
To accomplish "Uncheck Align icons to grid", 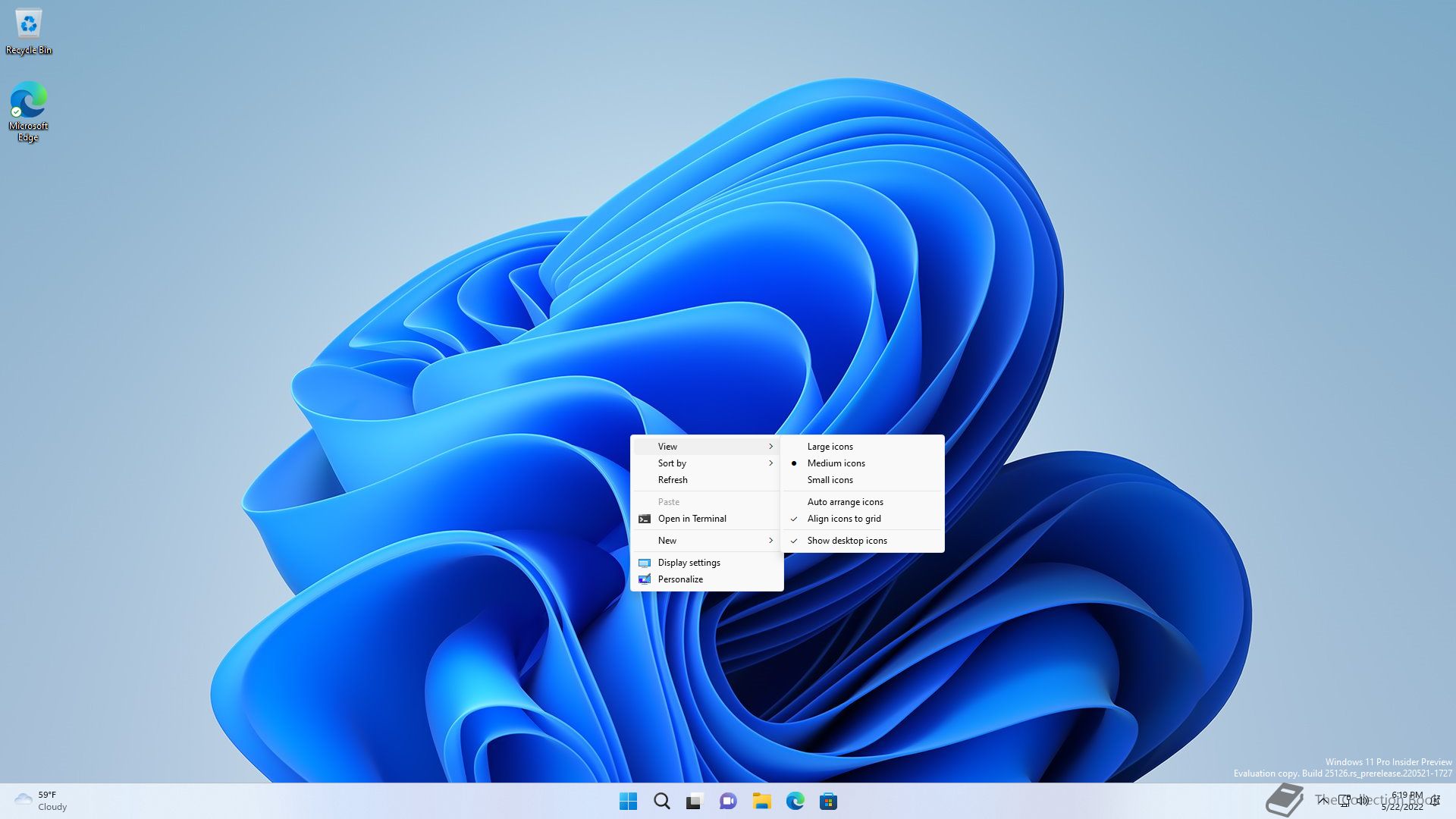I will coord(863,519).
